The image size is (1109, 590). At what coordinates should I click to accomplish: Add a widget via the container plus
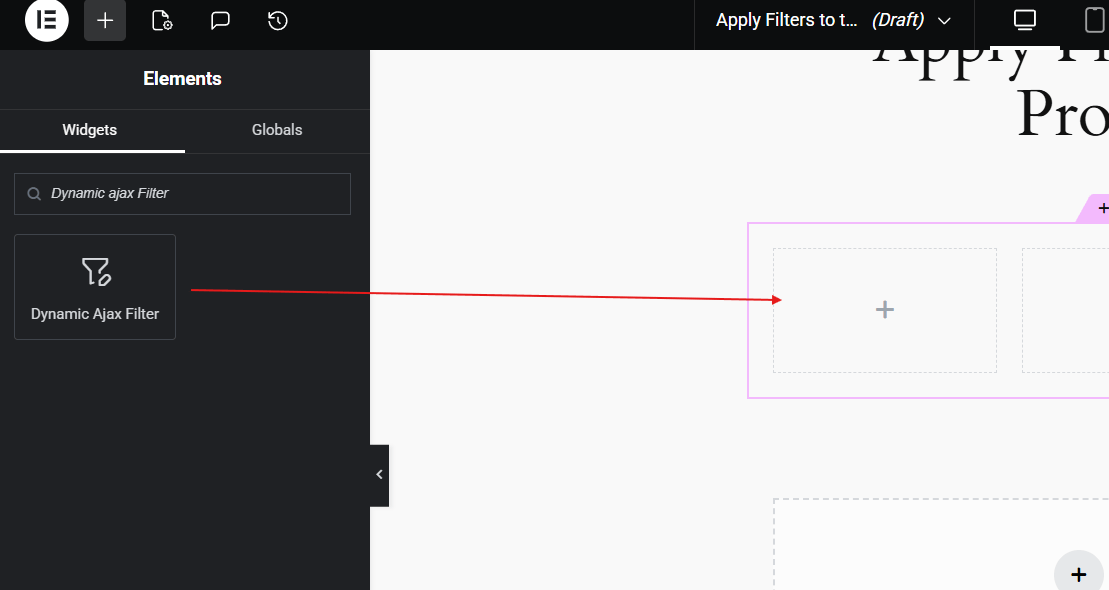click(x=884, y=309)
